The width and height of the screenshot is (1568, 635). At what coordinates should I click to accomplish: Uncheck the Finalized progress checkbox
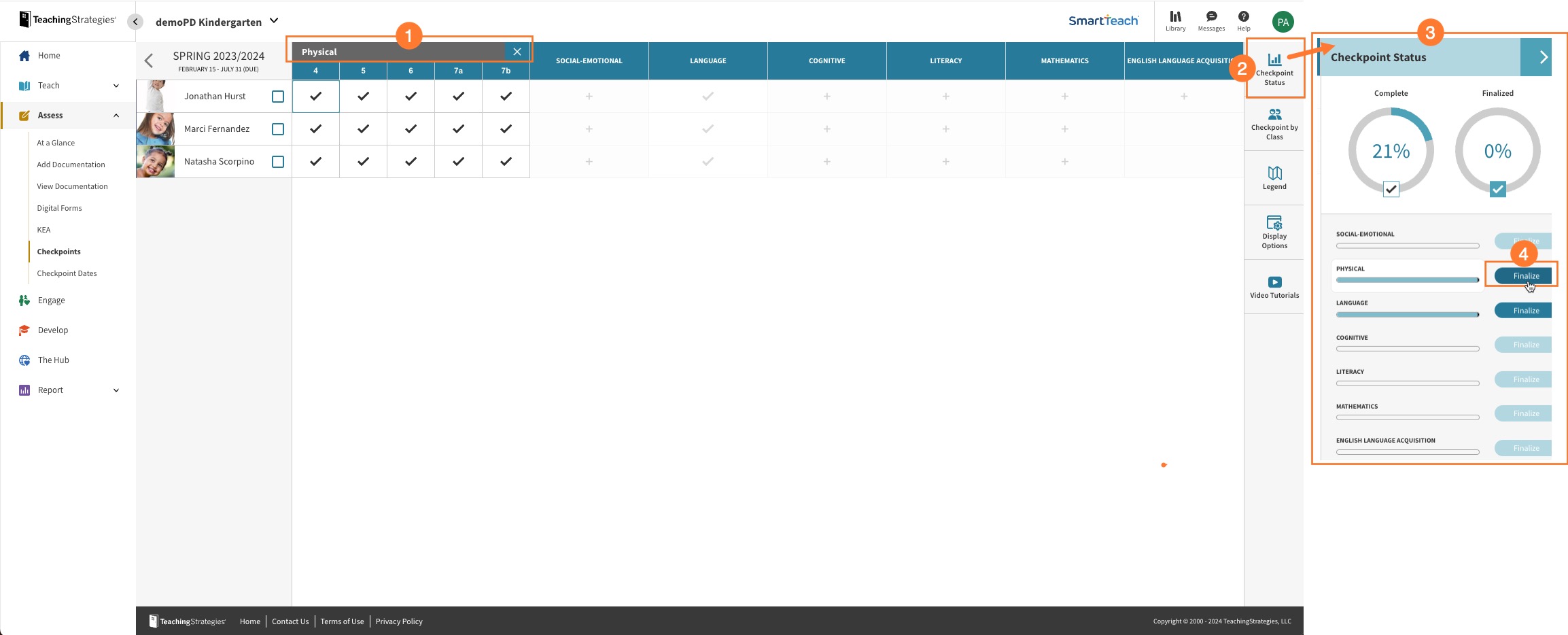(1497, 190)
